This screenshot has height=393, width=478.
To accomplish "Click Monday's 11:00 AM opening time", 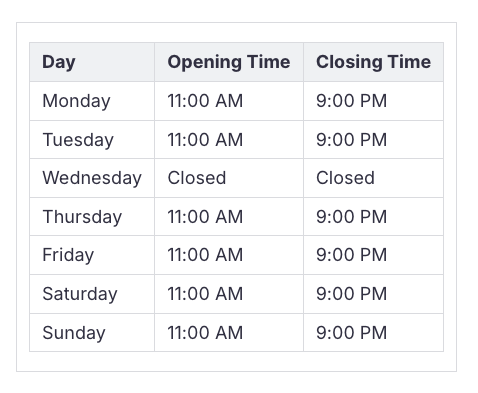I will pyautogui.click(x=205, y=101).
